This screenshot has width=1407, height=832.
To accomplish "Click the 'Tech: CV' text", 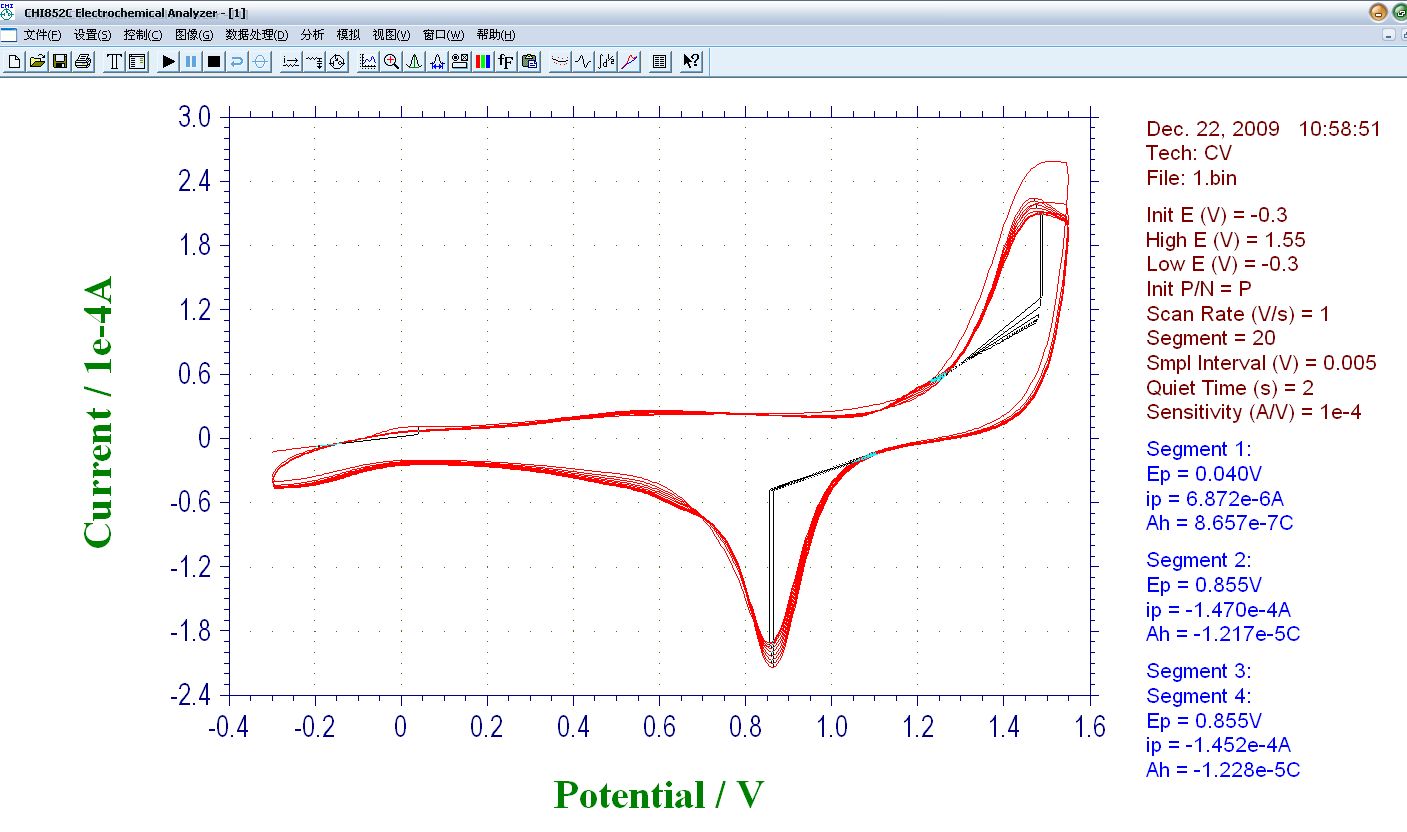I will (1189, 153).
